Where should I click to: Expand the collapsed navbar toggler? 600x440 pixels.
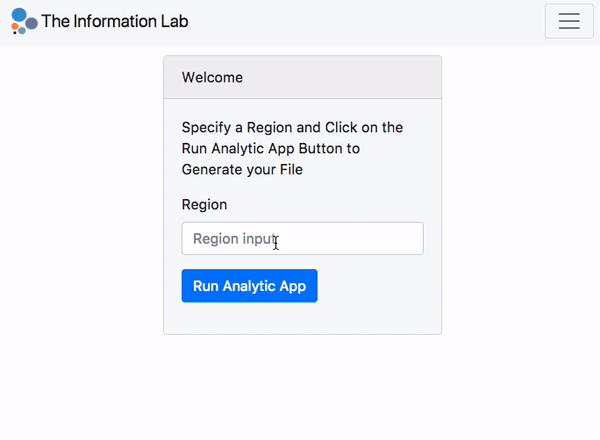pos(569,22)
